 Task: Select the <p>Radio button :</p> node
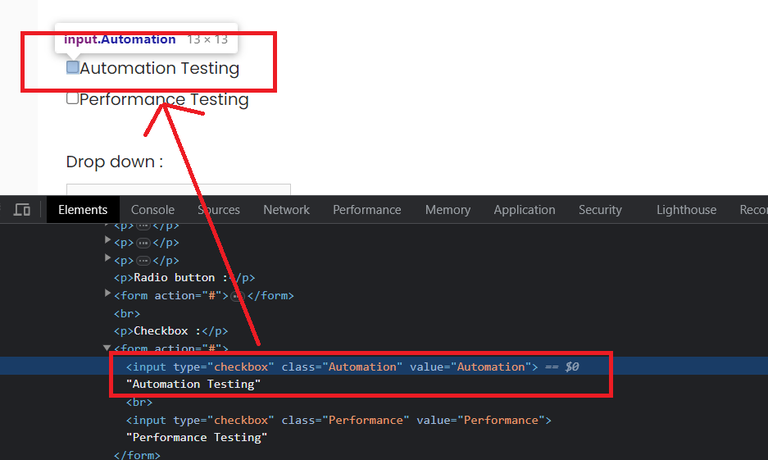tap(184, 278)
